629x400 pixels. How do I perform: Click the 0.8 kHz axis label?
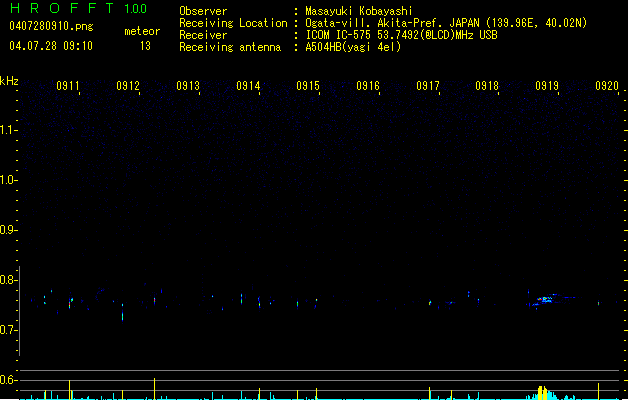tap(7, 280)
